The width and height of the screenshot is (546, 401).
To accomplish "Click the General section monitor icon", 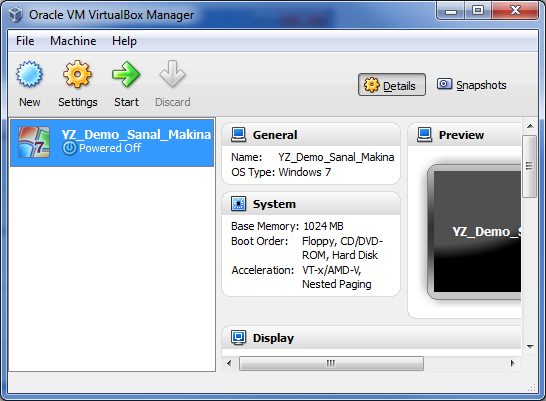I will 239,135.
